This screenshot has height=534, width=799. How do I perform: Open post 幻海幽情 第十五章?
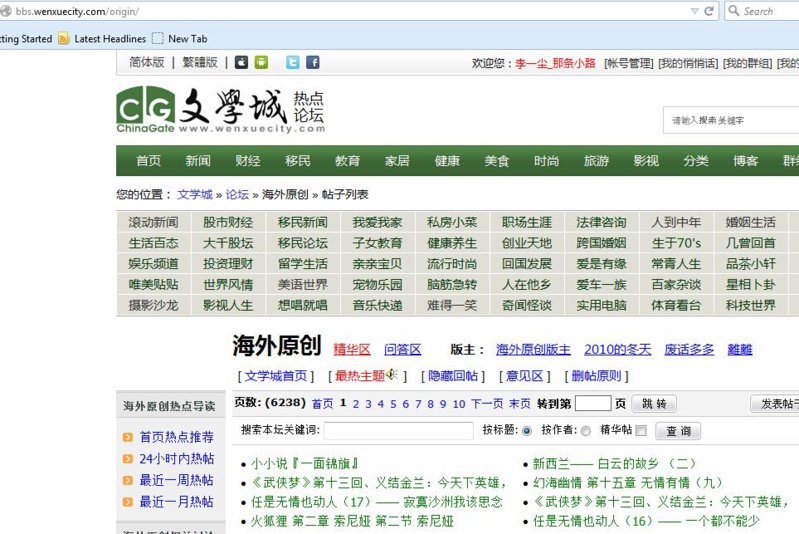tap(628, 483)
